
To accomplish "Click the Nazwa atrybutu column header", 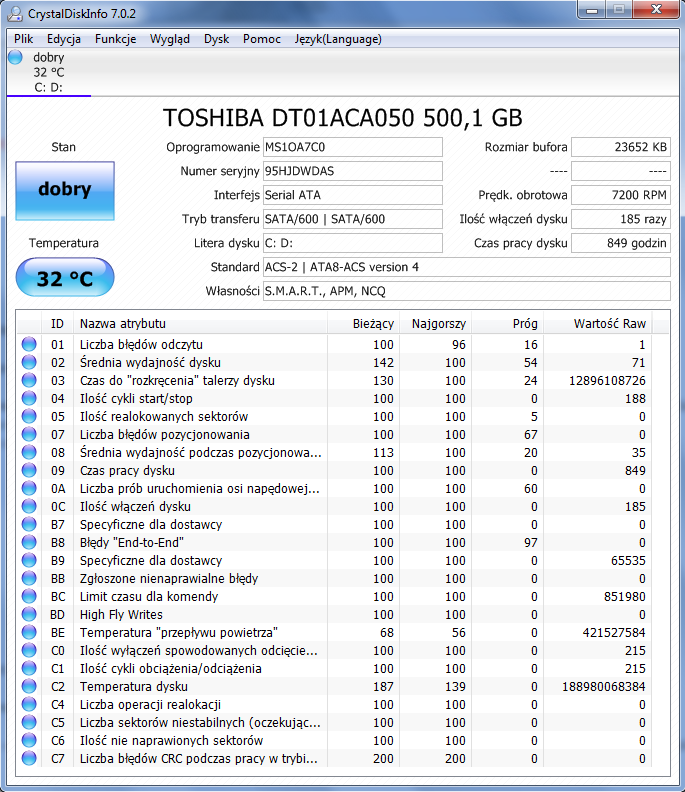I will pos(201,324).
